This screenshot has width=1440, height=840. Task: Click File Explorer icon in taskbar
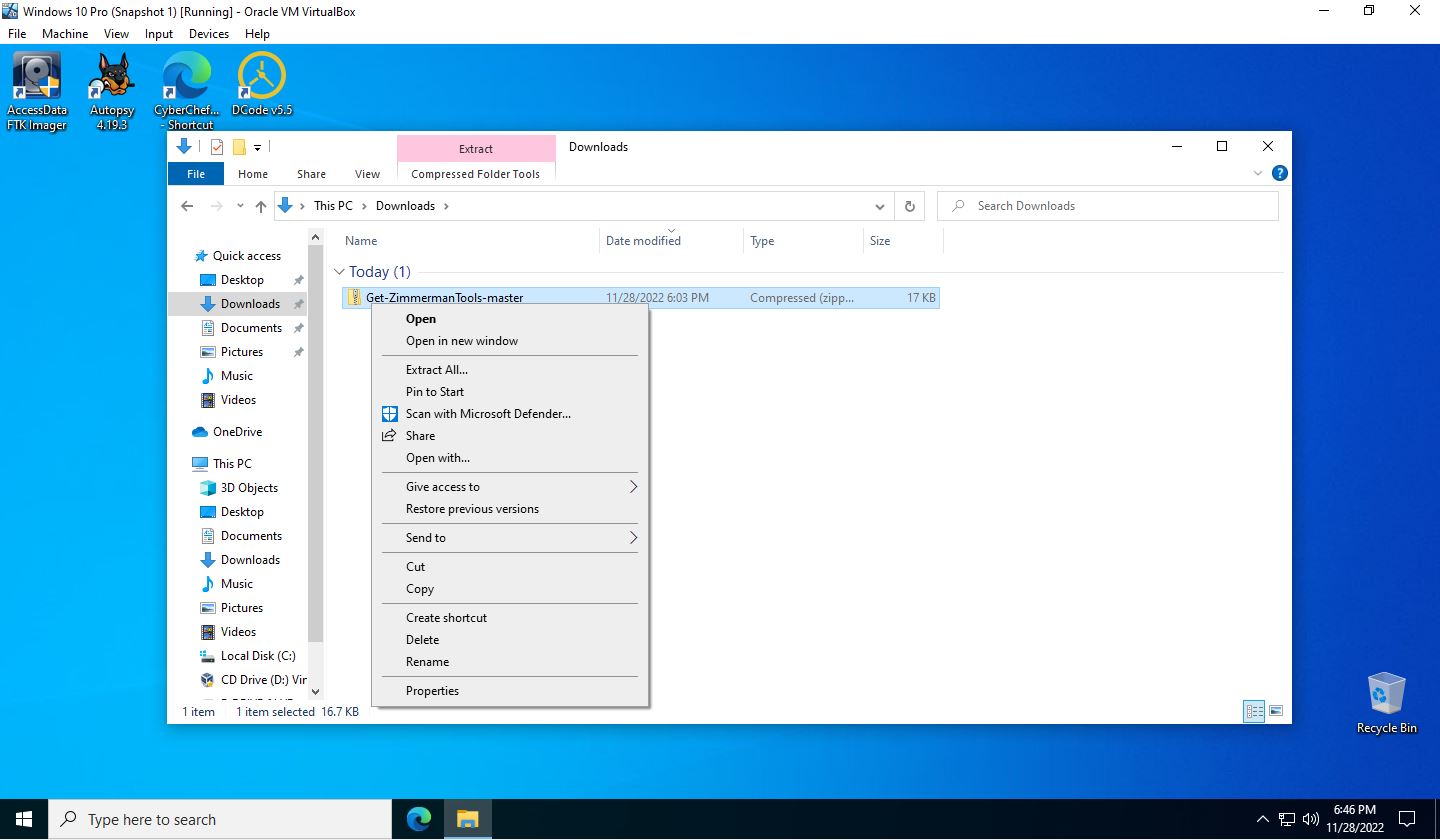[x=467, y=819]
